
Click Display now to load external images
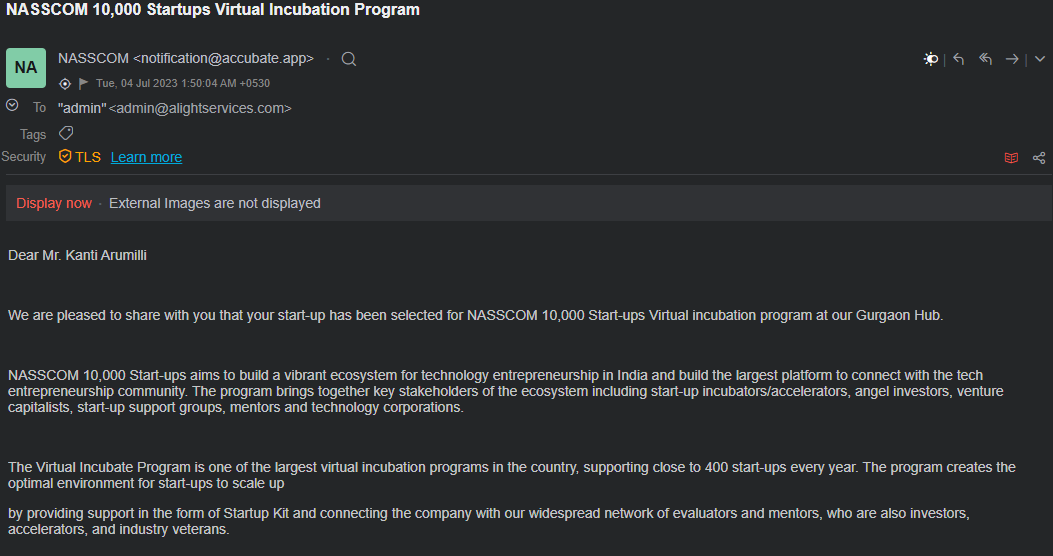(x=54, y=203)
